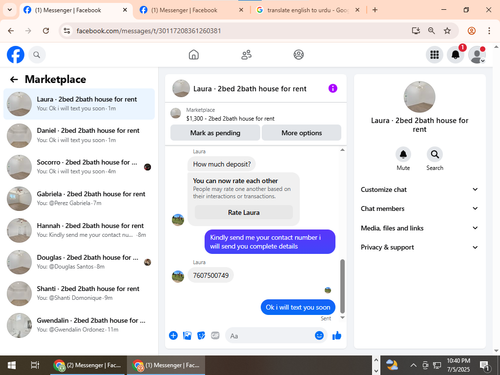Open Daniel's conversation in the list
Image resolution: width=500 pixels, height=375 pixels.
tap(79, 135)
